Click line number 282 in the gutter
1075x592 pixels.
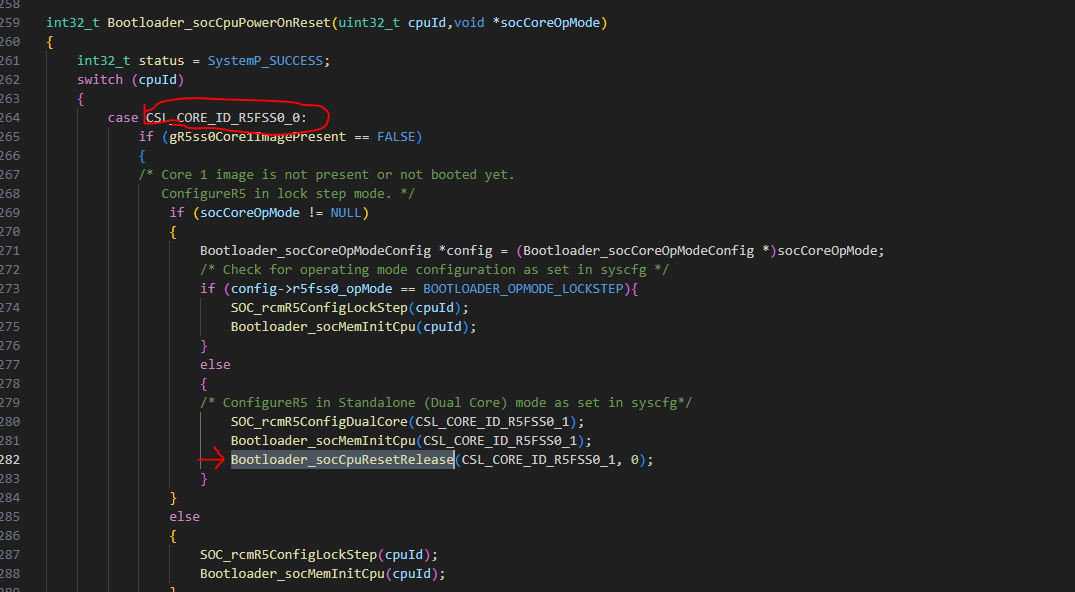click(10, 460)
